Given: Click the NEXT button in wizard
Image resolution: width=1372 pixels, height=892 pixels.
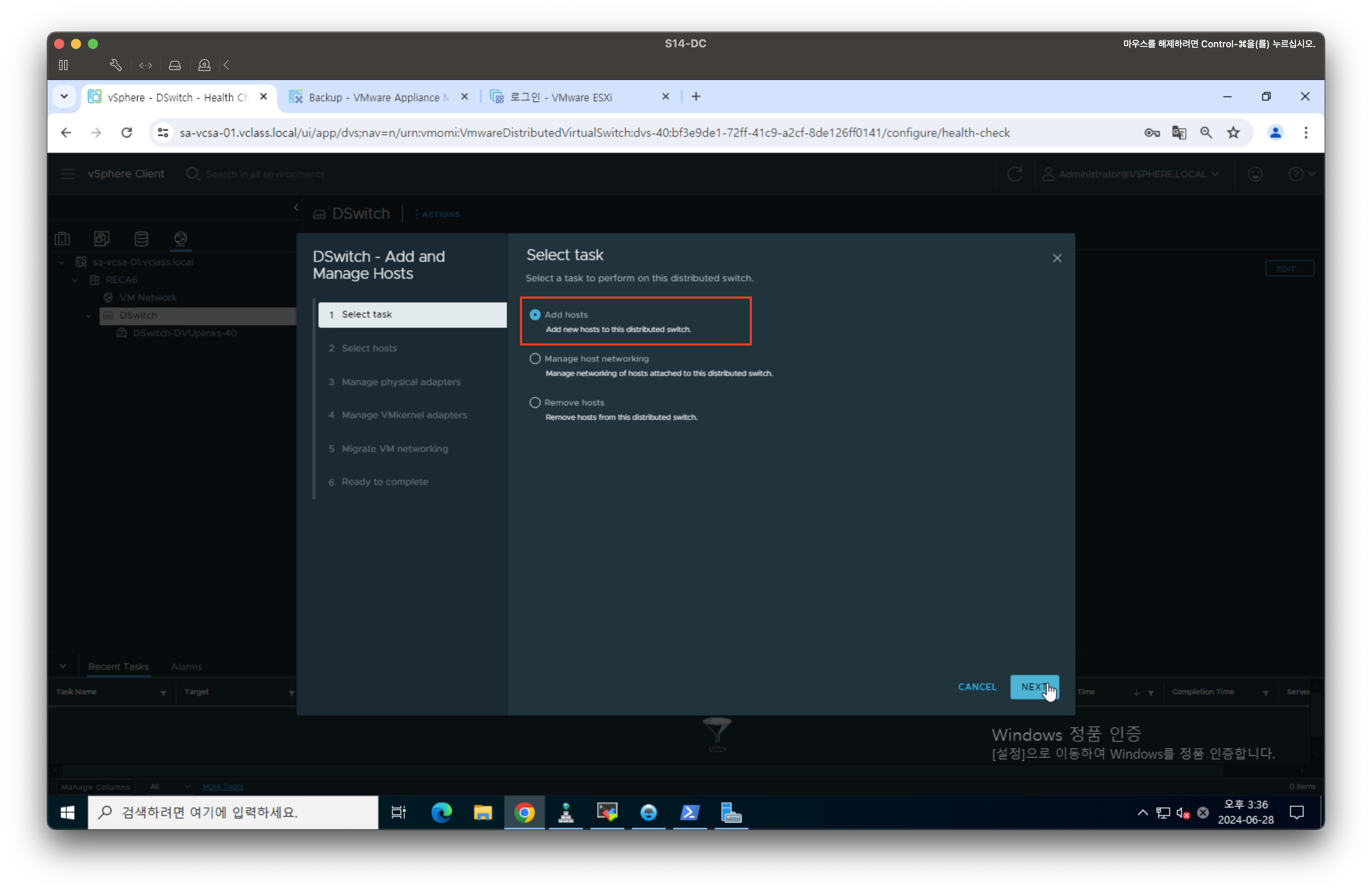Looking at the screenshot, I should pyautogui.click(x=1034, y=687).
